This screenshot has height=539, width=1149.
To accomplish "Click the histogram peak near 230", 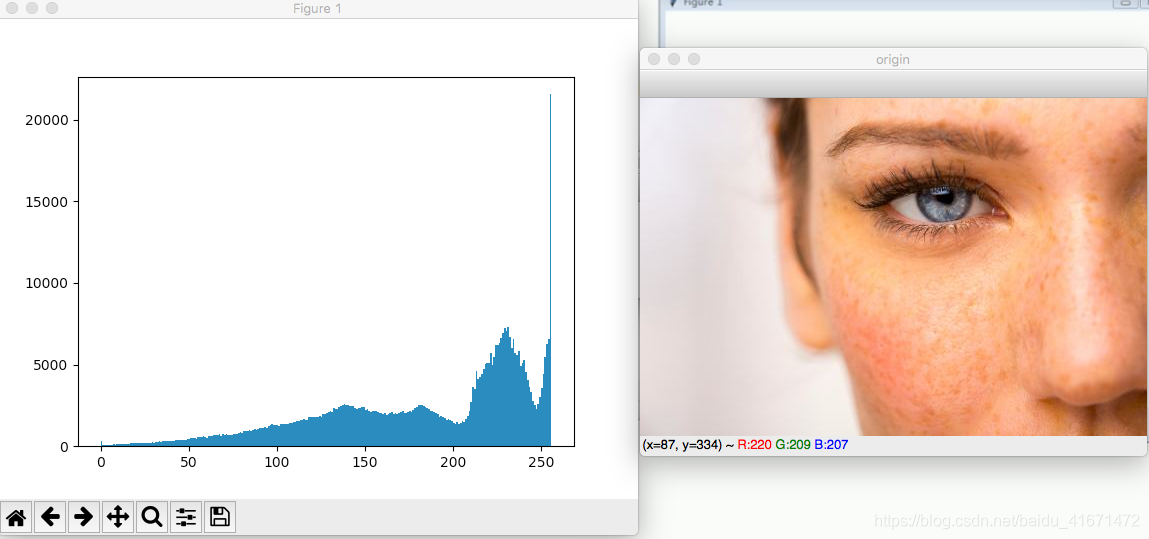I will click(x=506, y=388).
